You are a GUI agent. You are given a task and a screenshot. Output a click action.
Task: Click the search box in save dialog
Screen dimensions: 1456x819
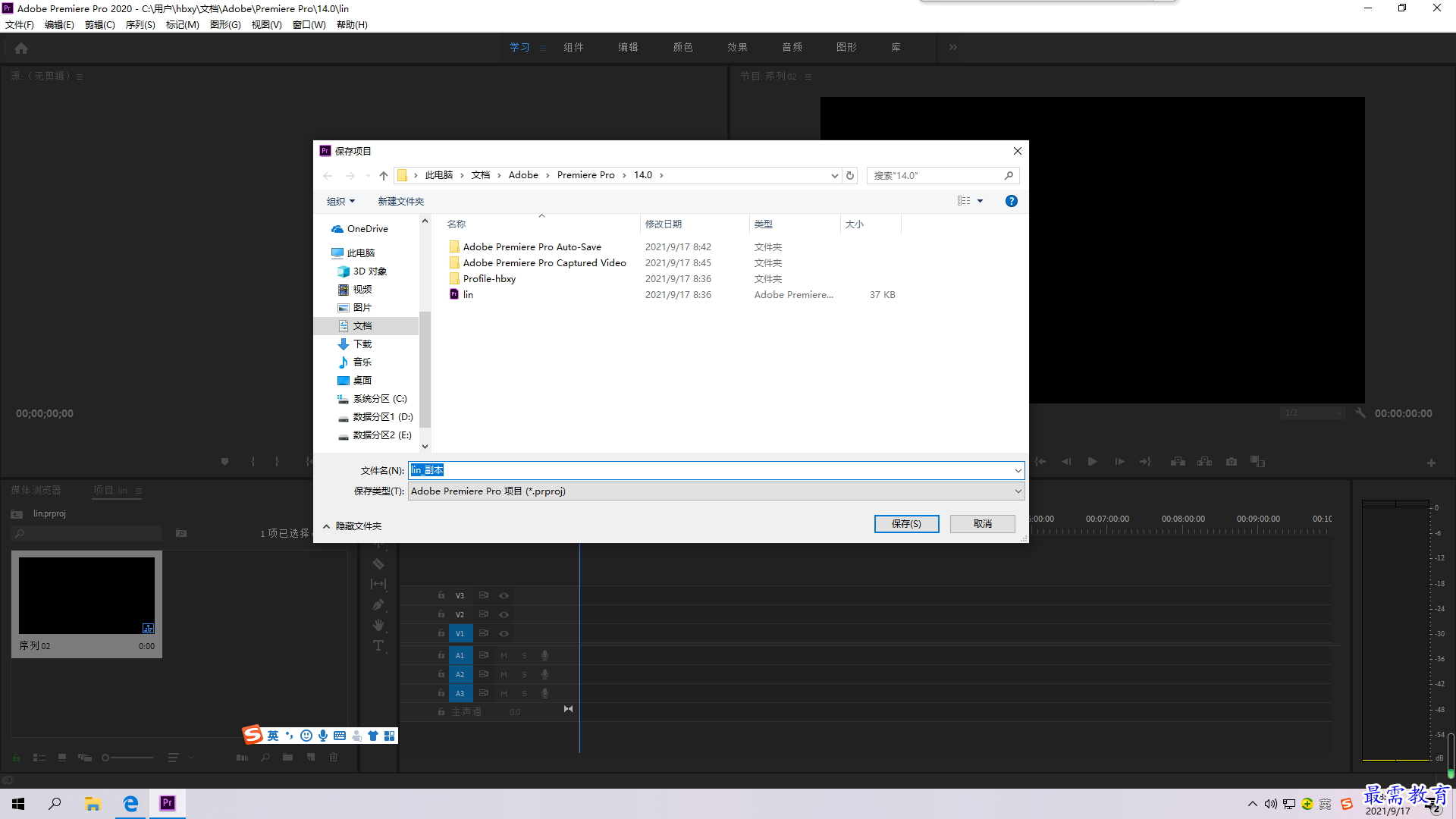935,175
